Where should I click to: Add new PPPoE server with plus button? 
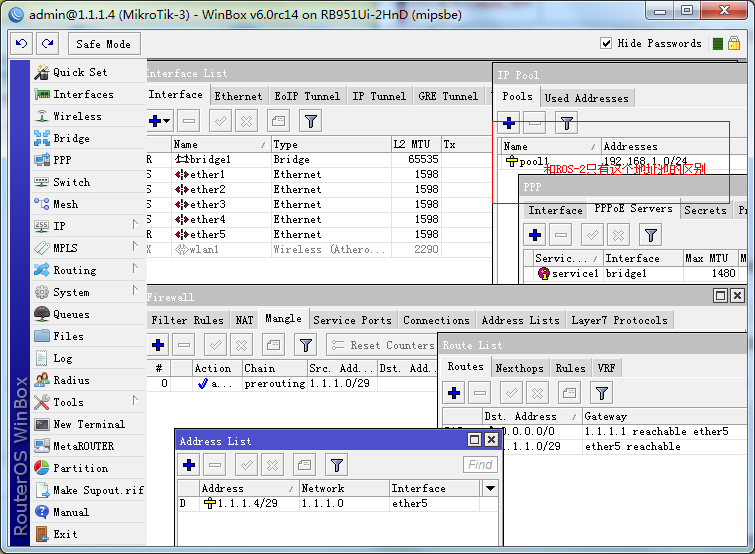[535, 235]
